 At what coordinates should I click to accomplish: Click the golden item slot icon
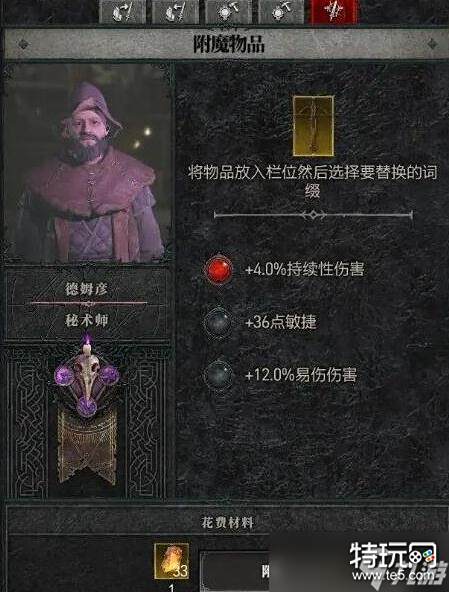(x=313, y=126)
